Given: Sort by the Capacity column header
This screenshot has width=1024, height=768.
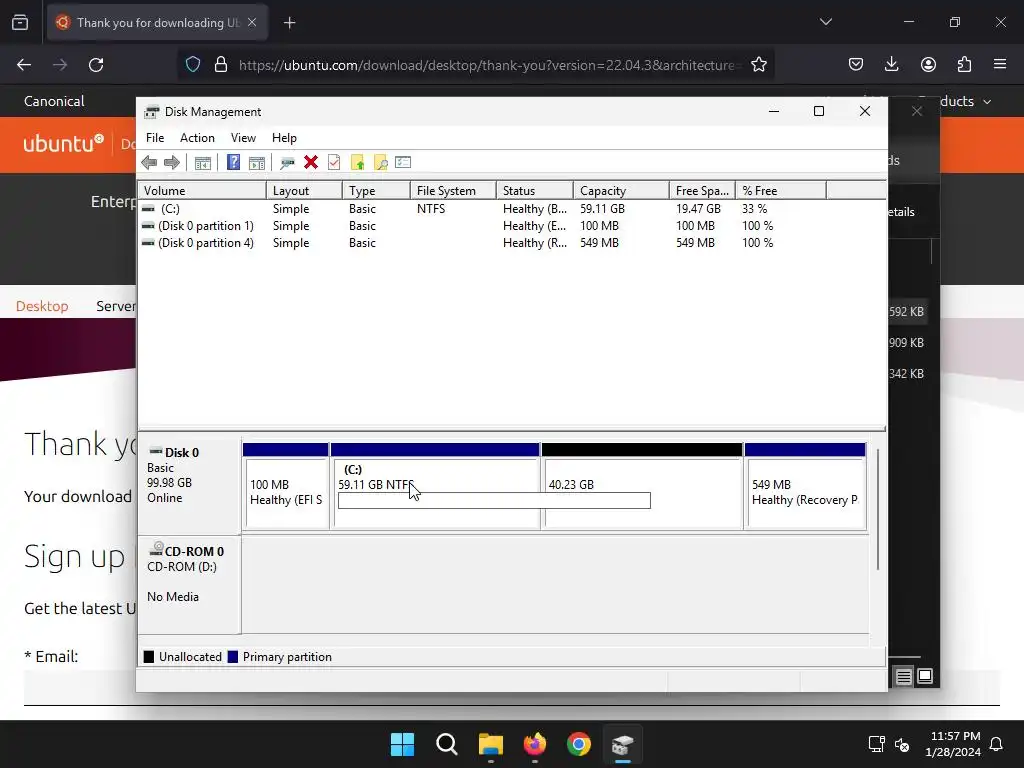Looking at the screenshot, I should click(x=622, y=191).
